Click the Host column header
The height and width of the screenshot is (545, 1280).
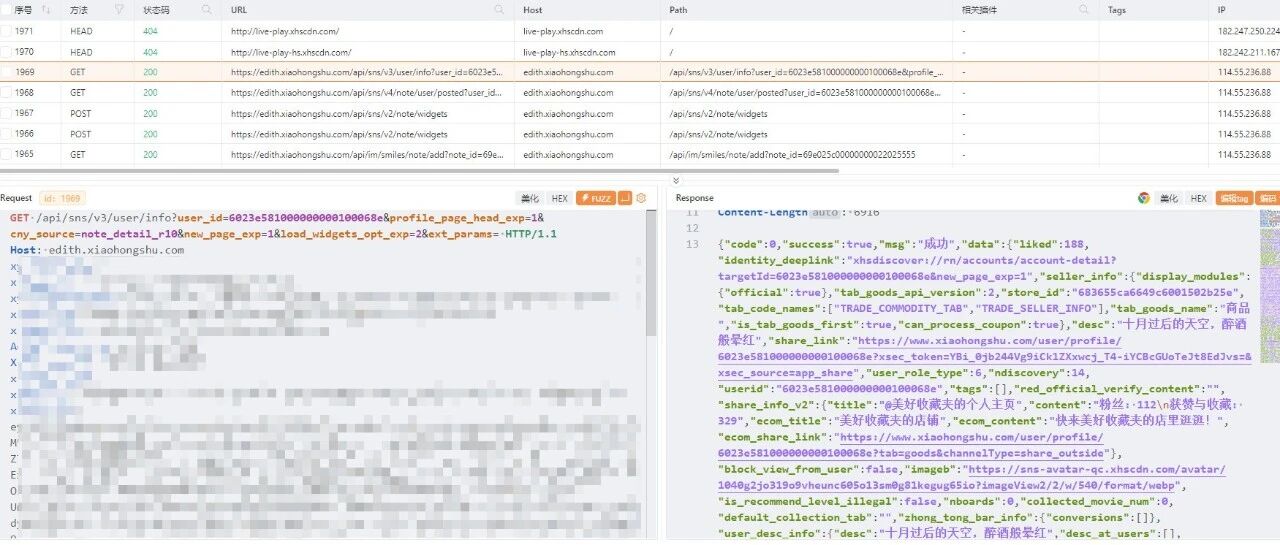coord(533,9)
